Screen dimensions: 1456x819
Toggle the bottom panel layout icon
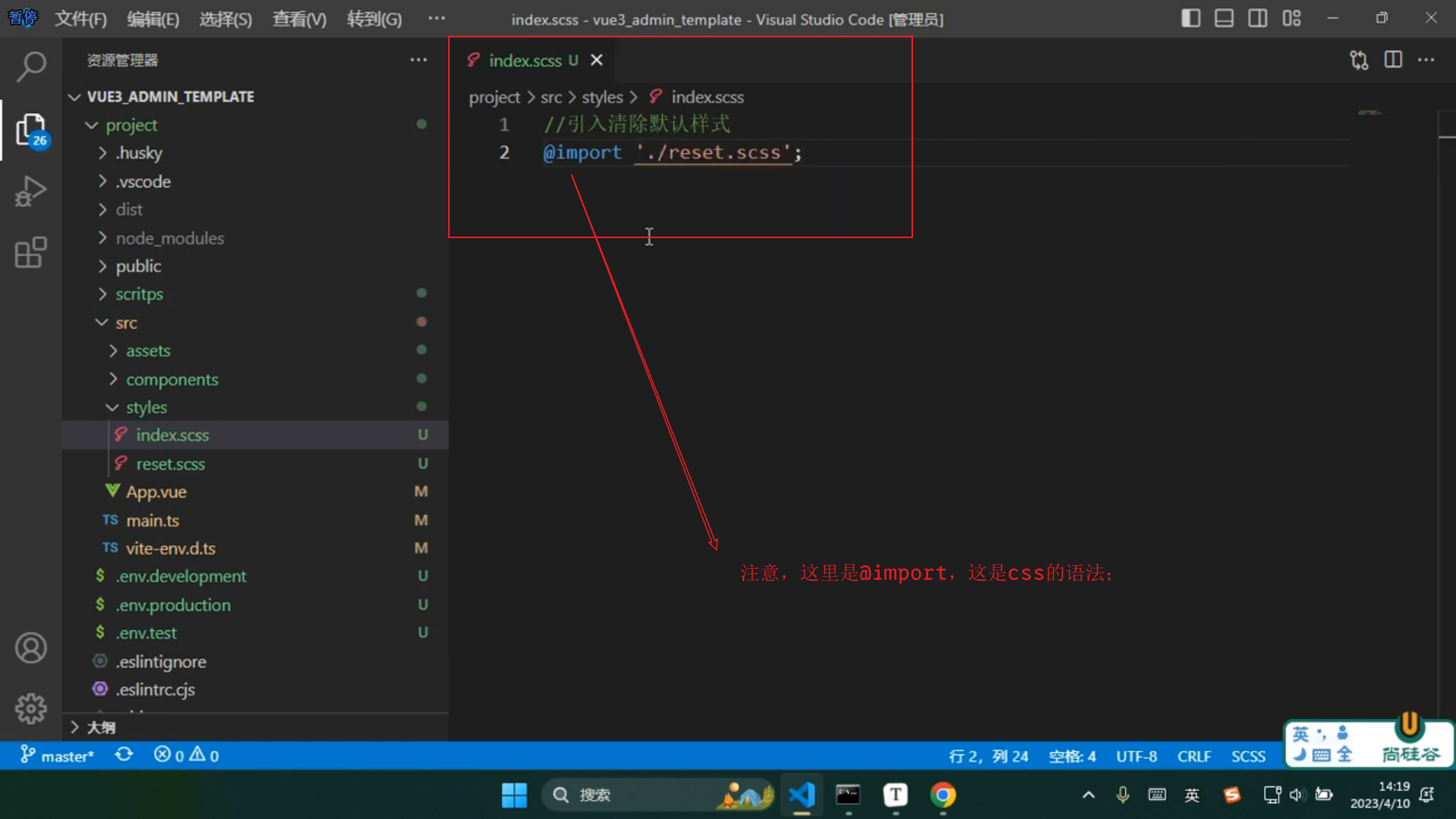click(x=1224, y=18)
